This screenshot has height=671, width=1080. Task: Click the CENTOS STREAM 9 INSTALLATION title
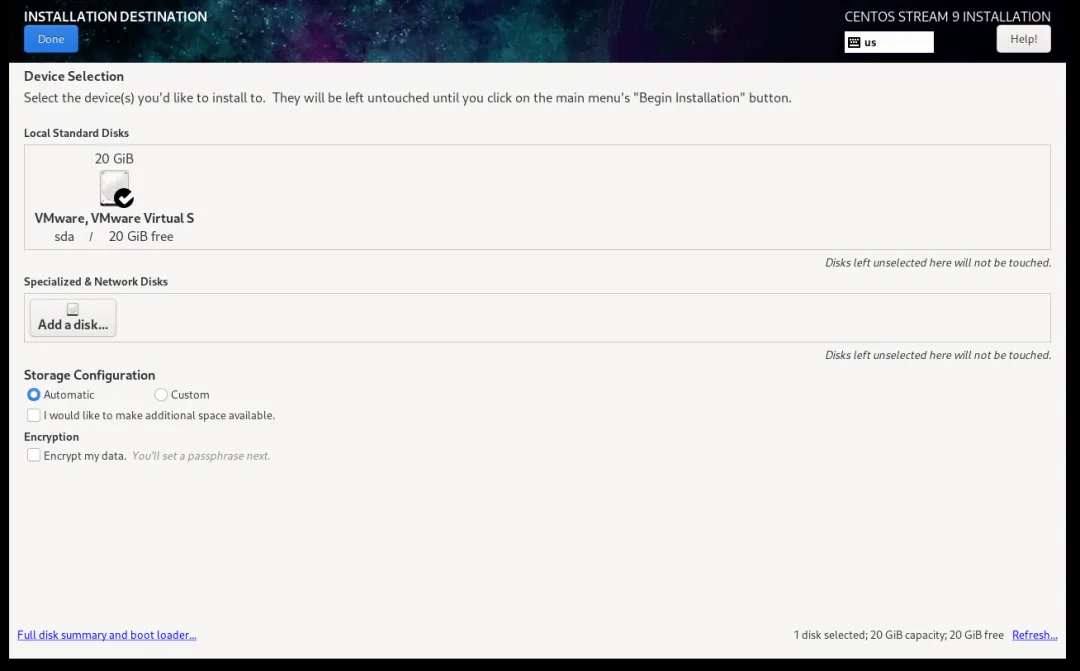[948, 17]
